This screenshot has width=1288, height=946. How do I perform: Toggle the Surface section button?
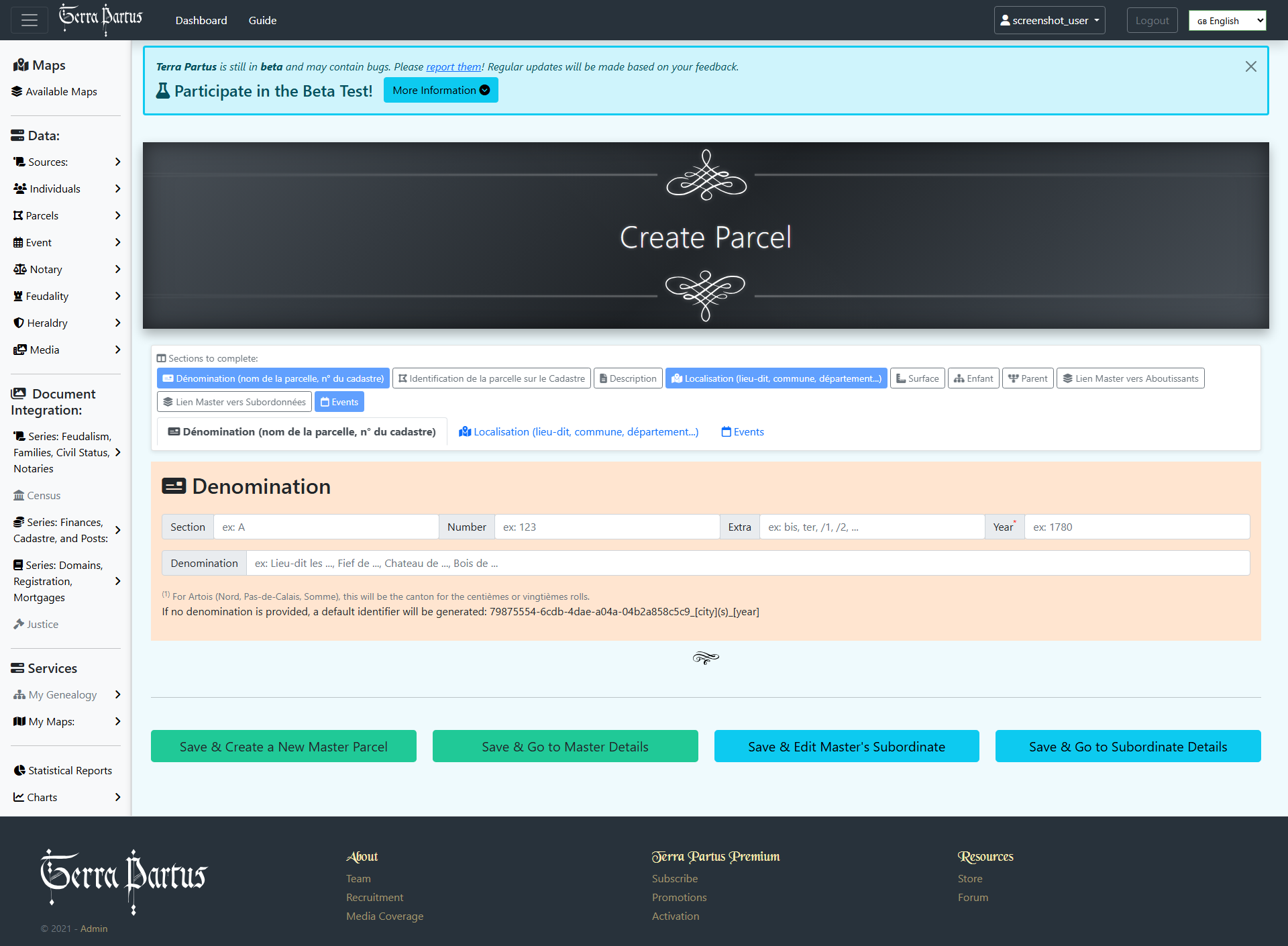pyautogui.click(x=917, y=378)
